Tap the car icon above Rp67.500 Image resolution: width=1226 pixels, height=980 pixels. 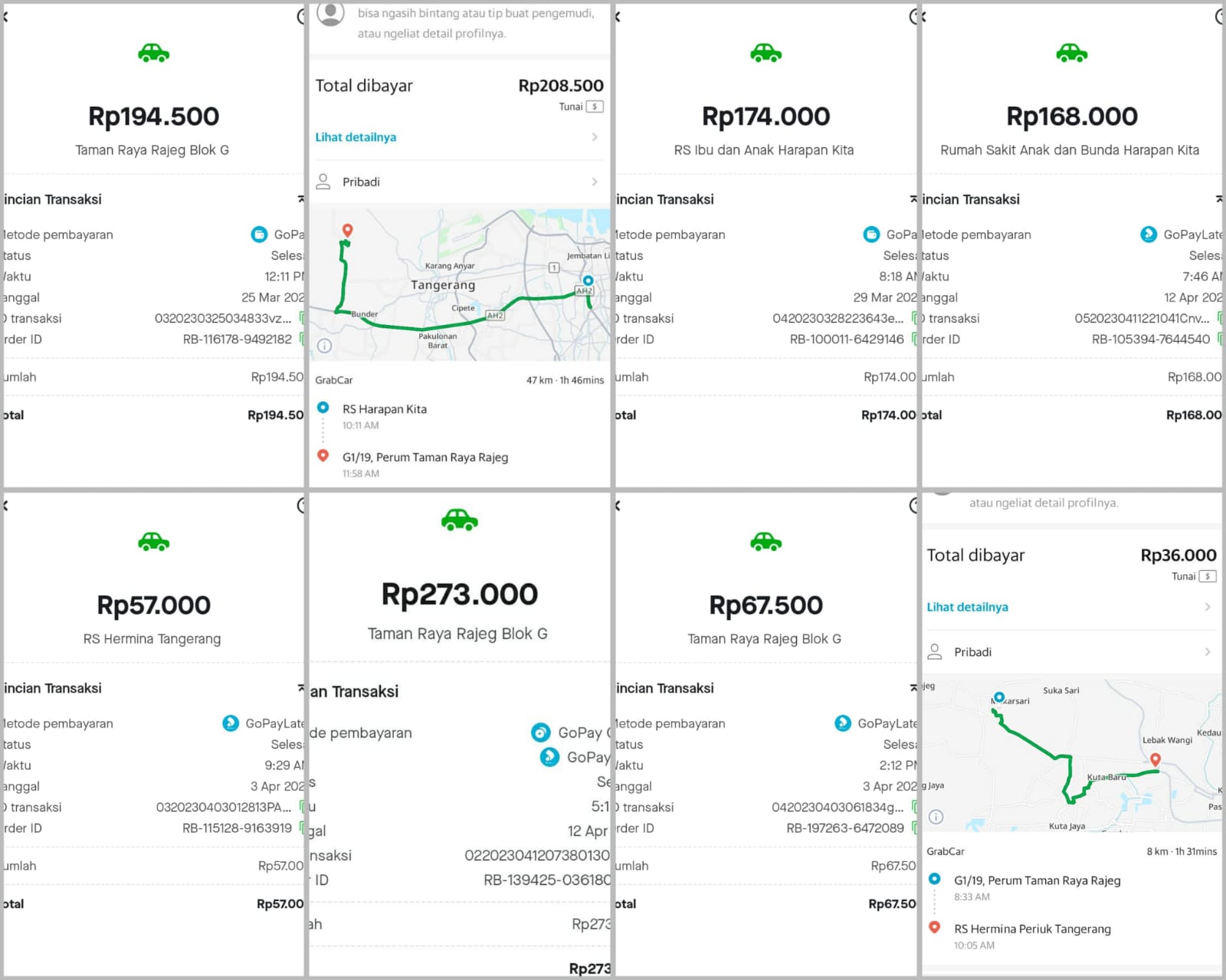[765, 542]
